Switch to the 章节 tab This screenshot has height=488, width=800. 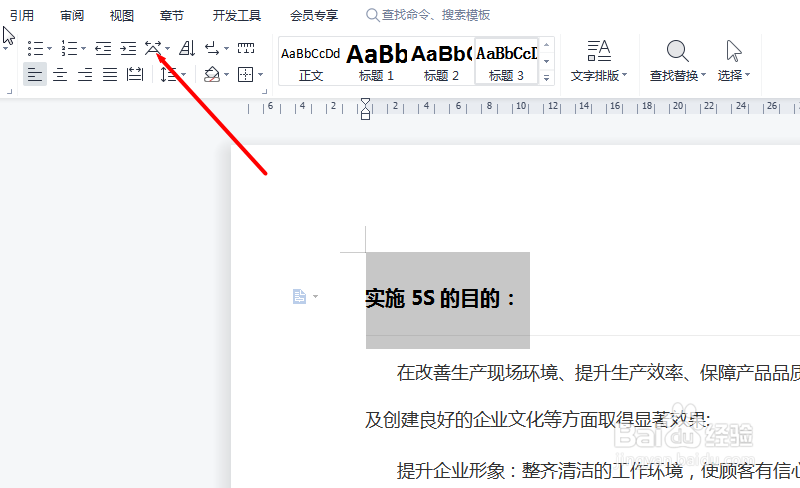click(x=172, y=15)
